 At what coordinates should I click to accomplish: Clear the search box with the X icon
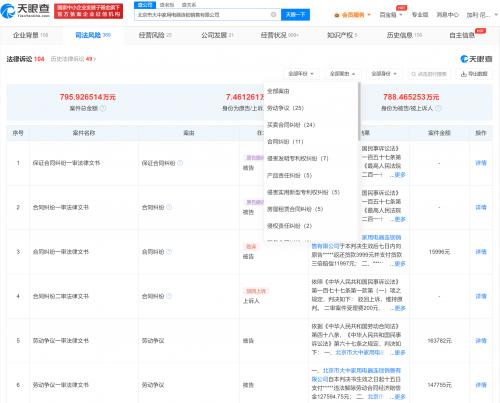273,14
